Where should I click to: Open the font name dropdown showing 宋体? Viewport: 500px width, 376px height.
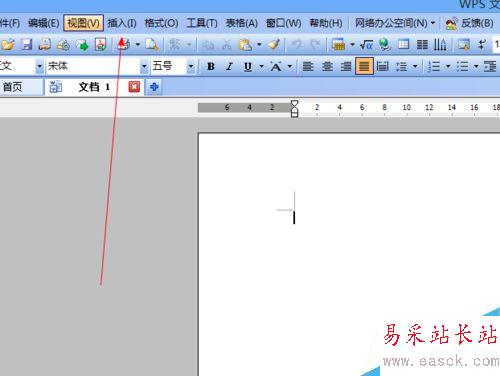(144, 66)
